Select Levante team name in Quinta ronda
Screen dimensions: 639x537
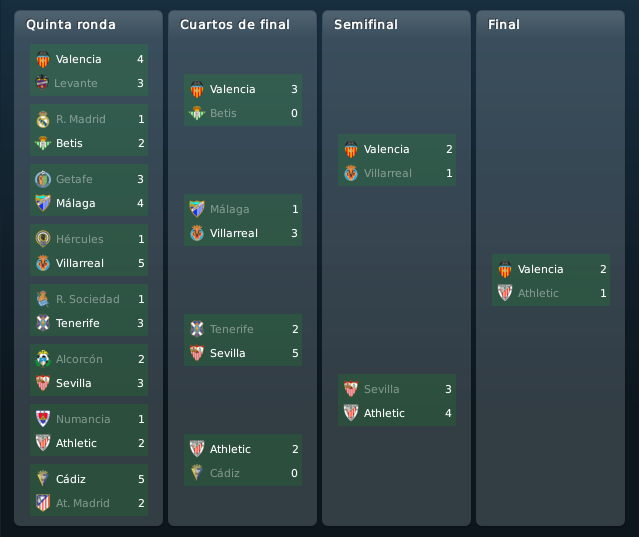point(76,84)
